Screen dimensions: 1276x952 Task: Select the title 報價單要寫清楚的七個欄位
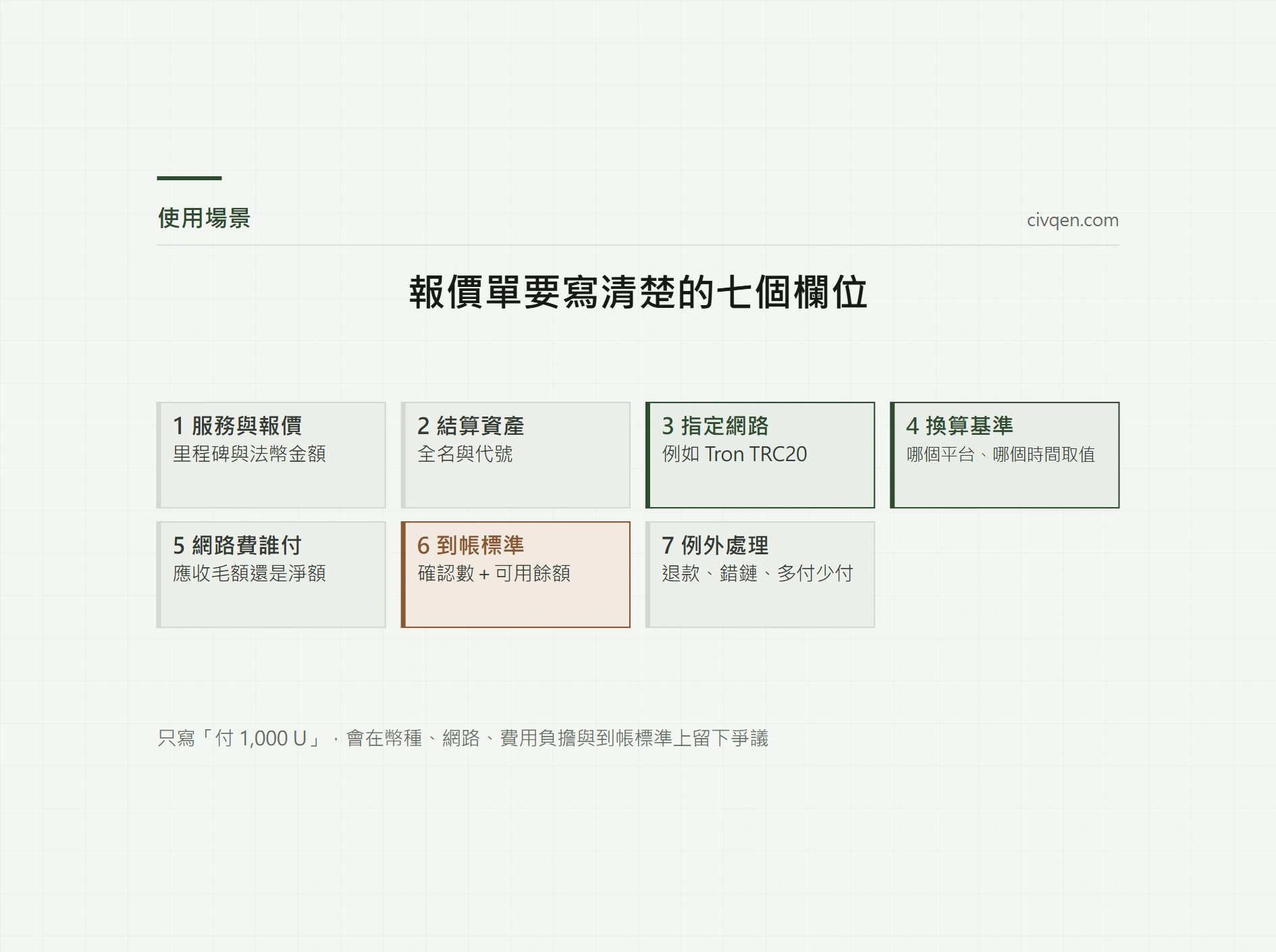click(x=638, y=292)
